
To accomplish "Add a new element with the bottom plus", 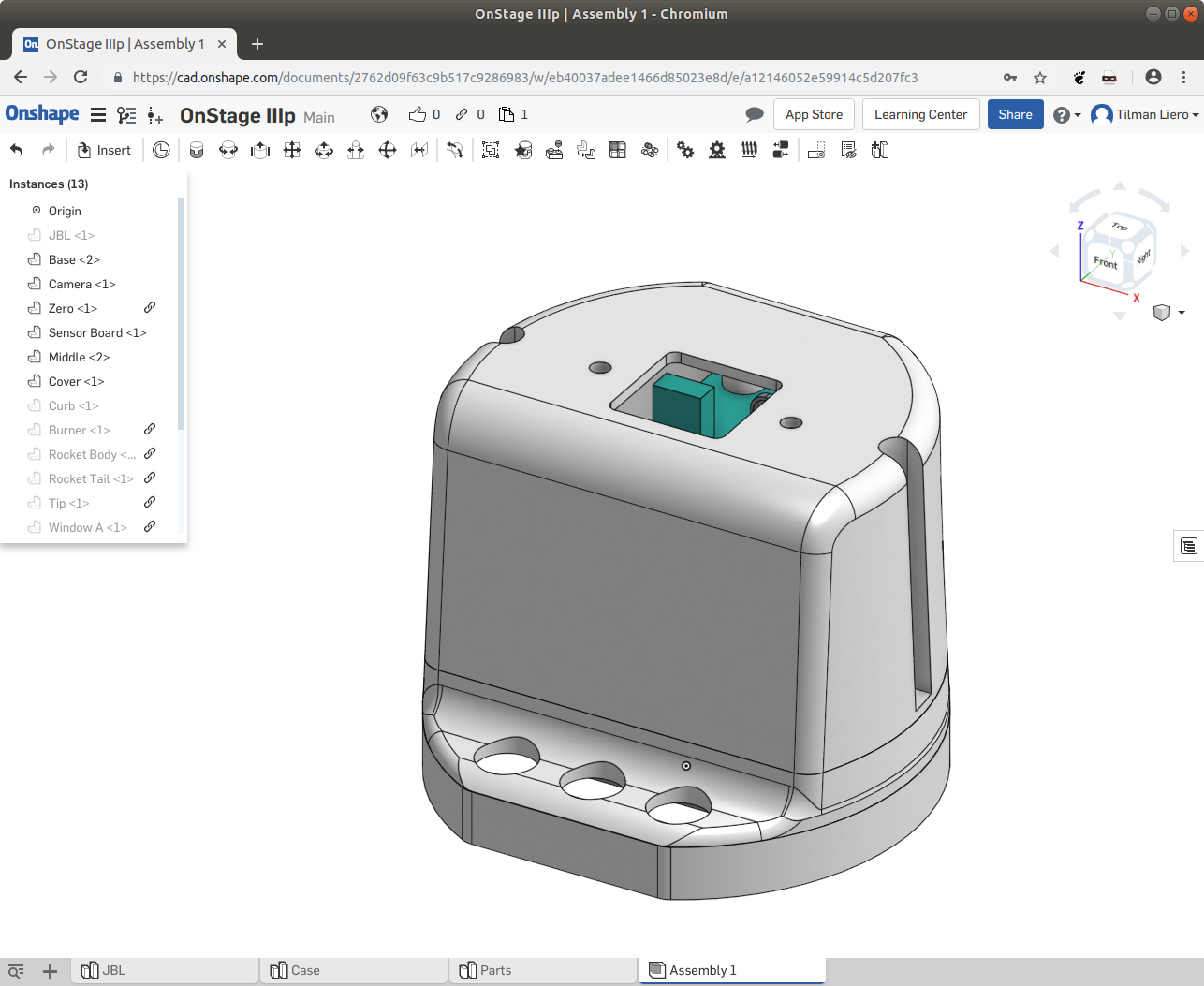I will click(x=51, y=971).
